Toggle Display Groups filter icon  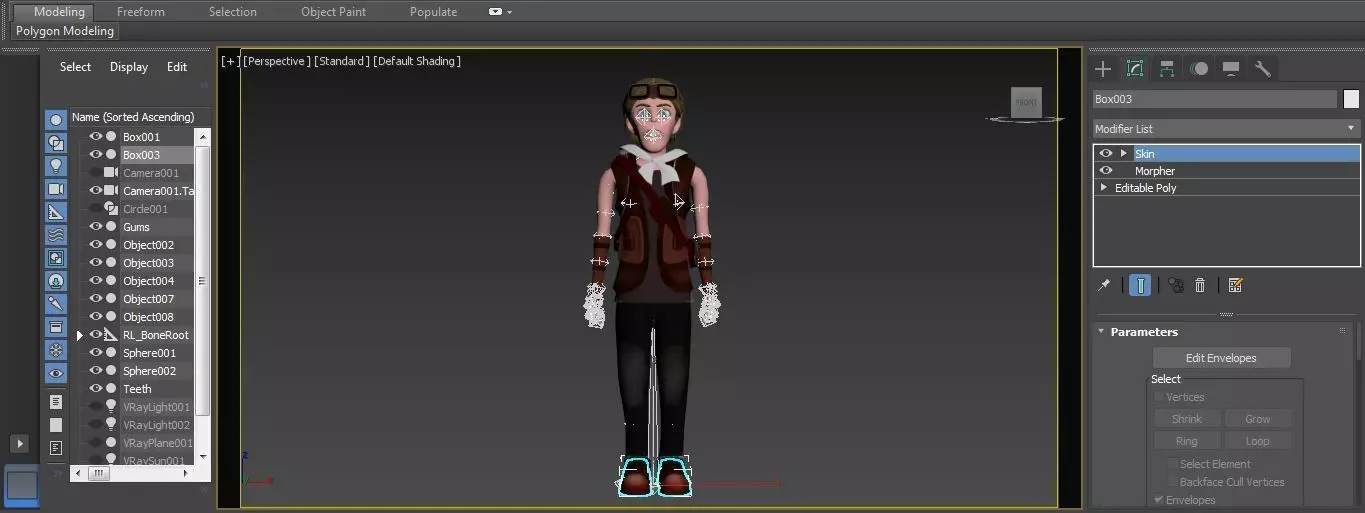click(x=56, y=258)
